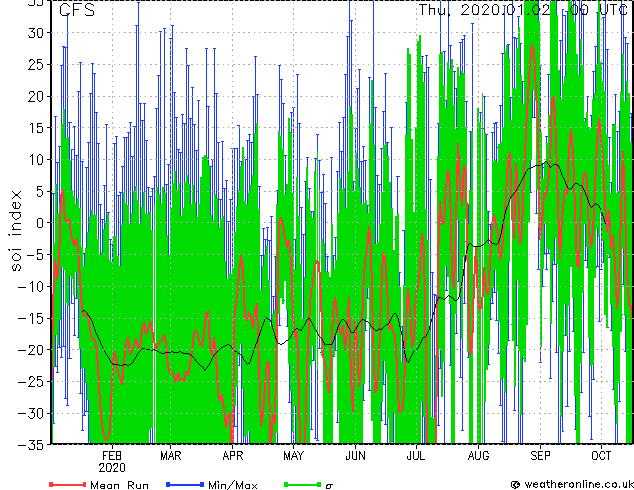Viewport: 634px width, 490px height.
Task: Click the 'Thu, 2020.01.02 00 UTC' timestamp
Action: click(x=523, y=10)
